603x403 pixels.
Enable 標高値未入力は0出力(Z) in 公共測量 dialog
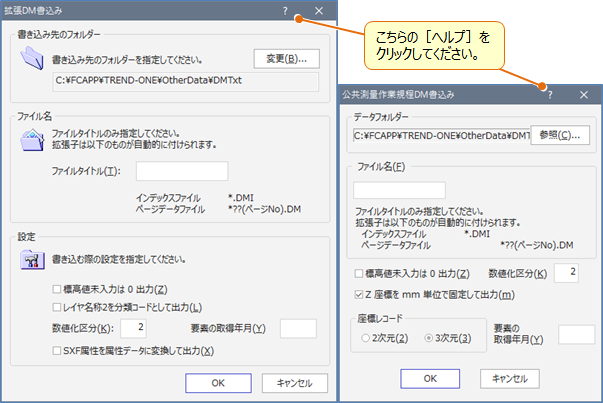pos(358,273)
